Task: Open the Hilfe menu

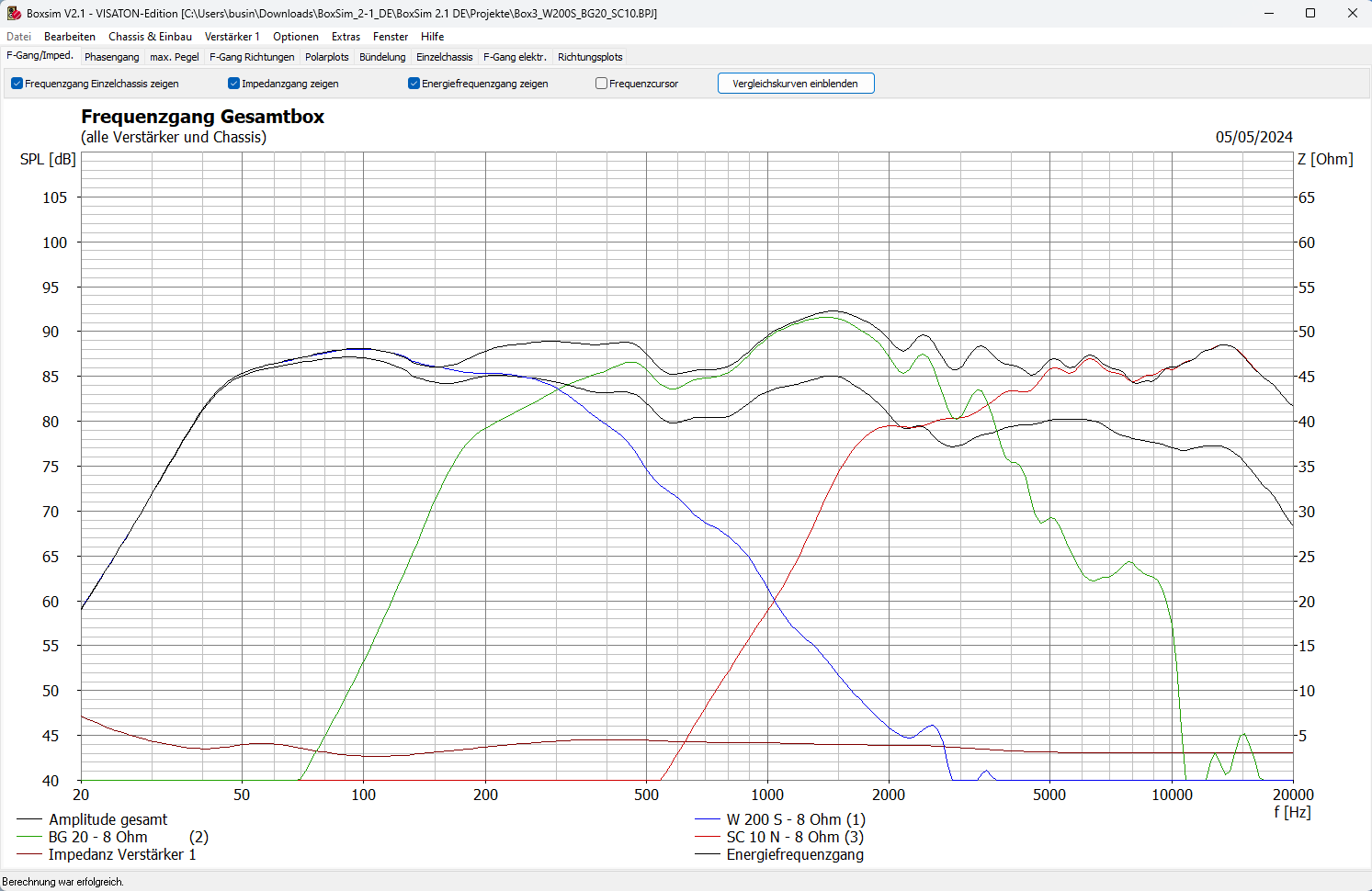Action: pyautogui.click(x=432, y=37)
